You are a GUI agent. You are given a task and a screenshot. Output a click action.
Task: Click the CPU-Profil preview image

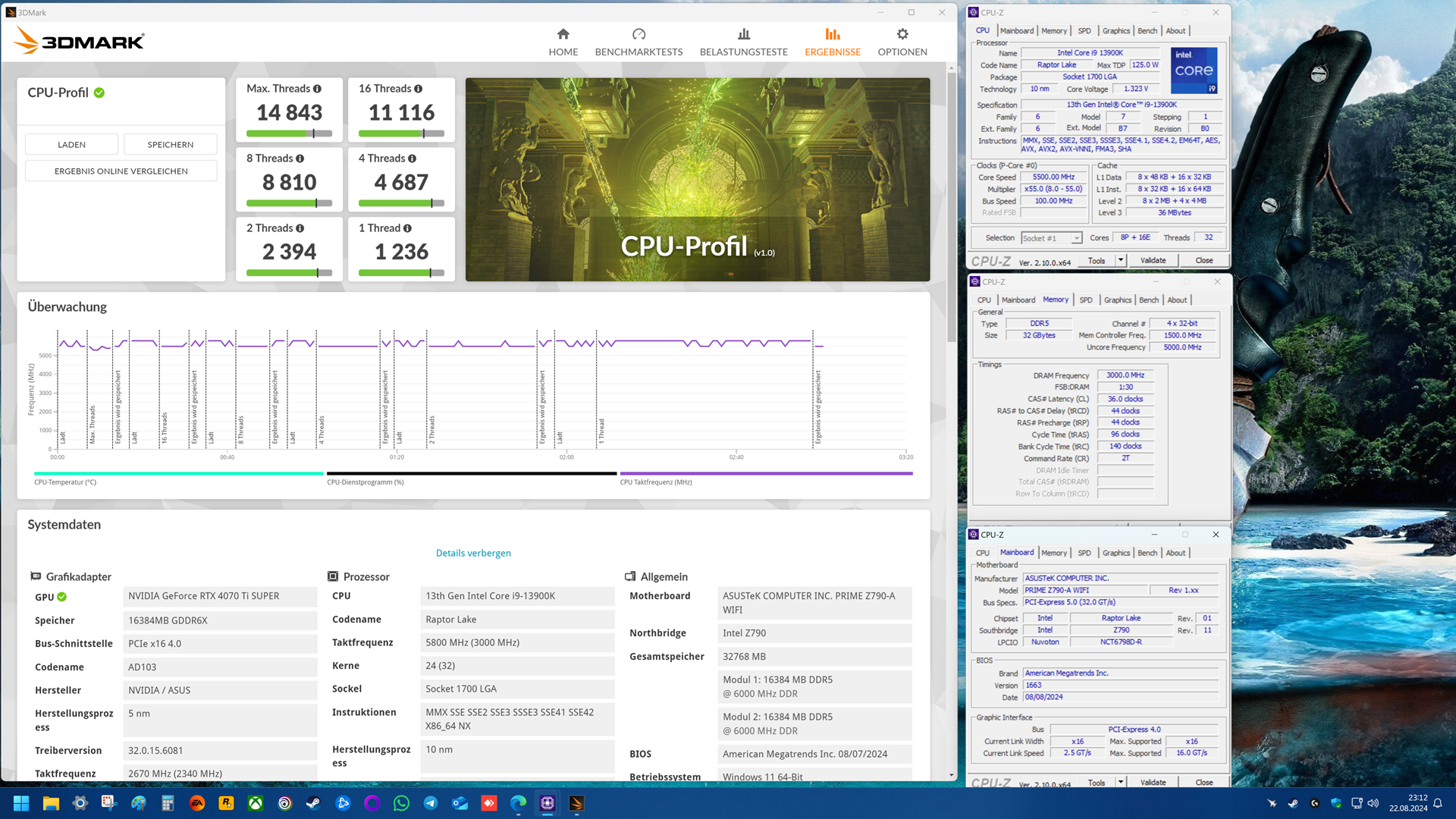[698, 180]
